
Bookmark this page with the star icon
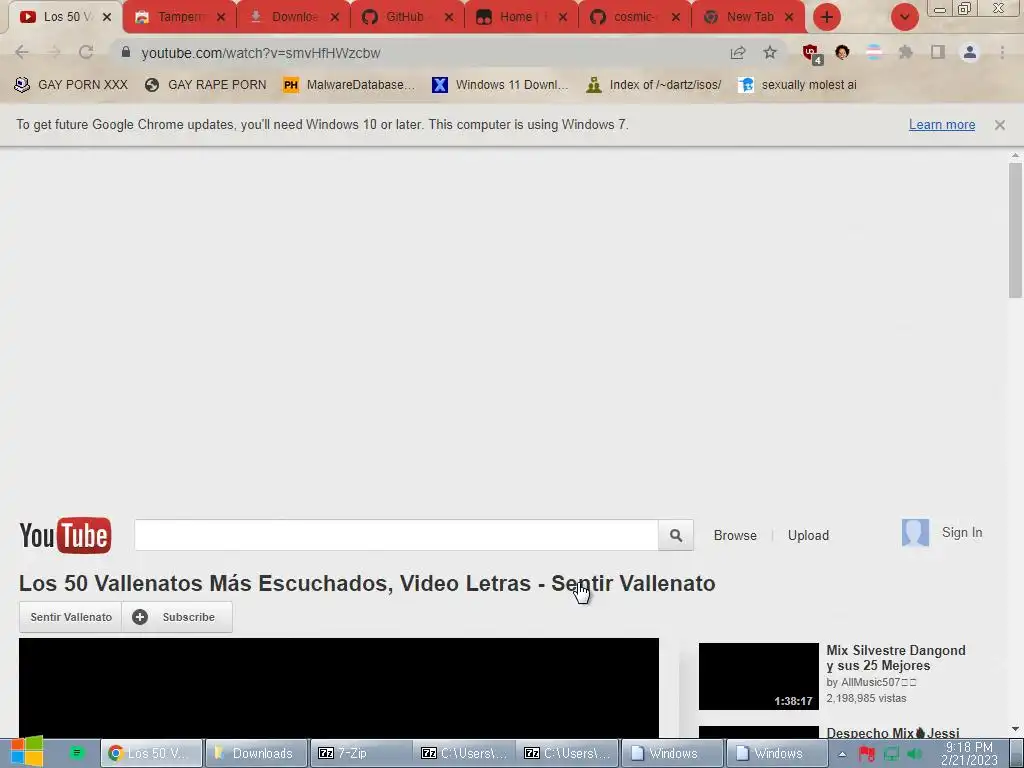tap(770, 52)
